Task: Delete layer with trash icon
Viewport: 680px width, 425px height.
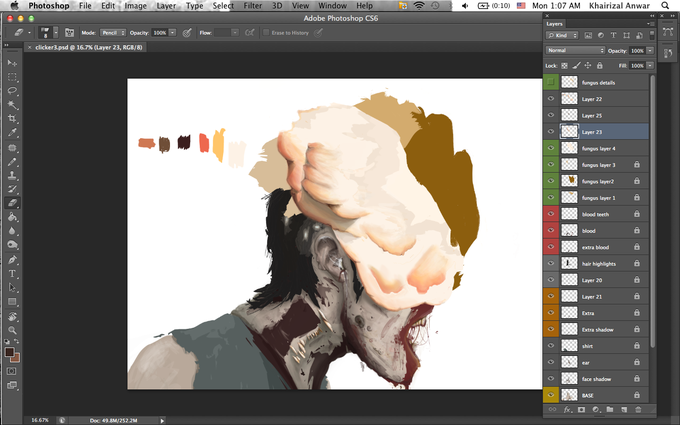Action: coord(638,409)
